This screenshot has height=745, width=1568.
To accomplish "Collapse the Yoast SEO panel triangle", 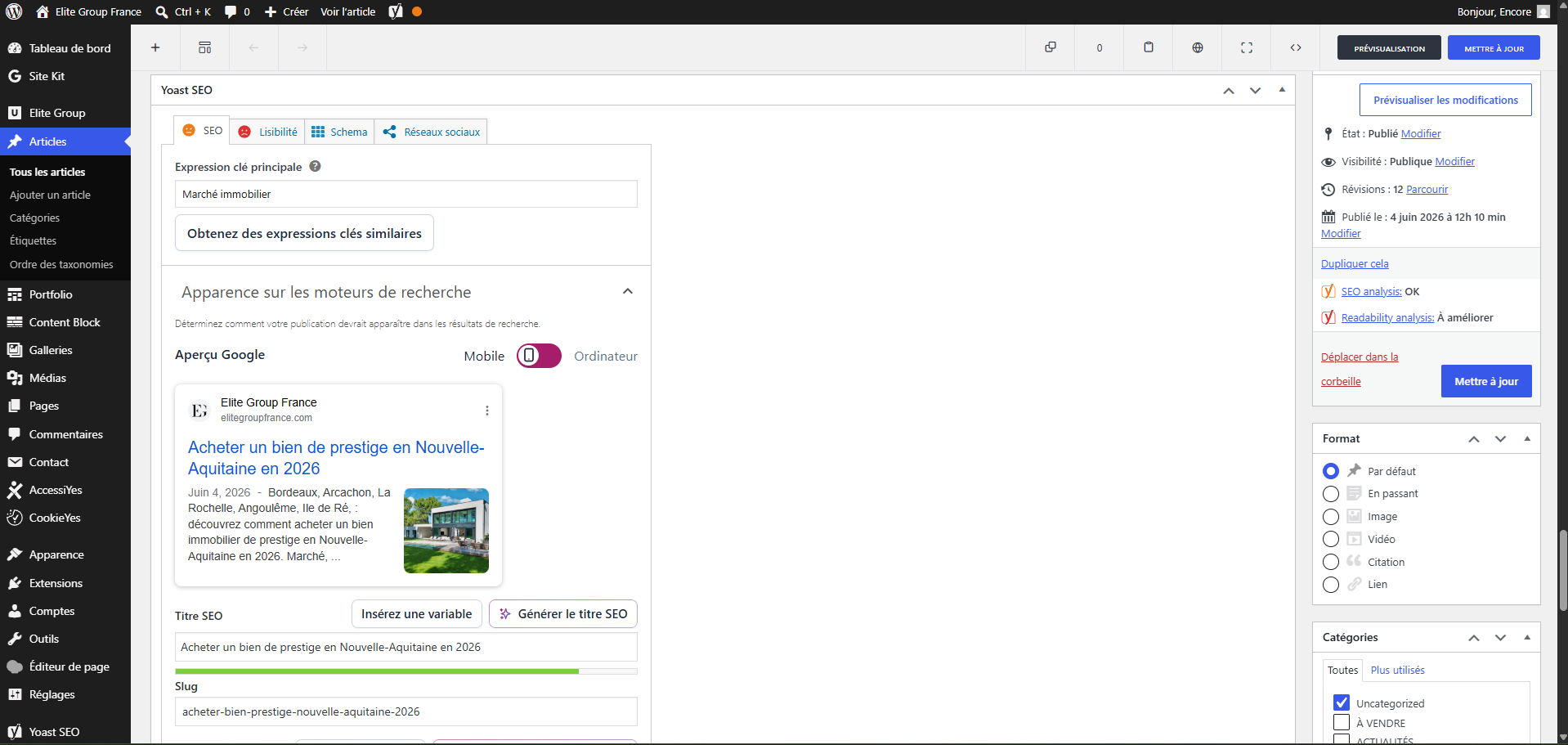I will (x=1282, y=90).
